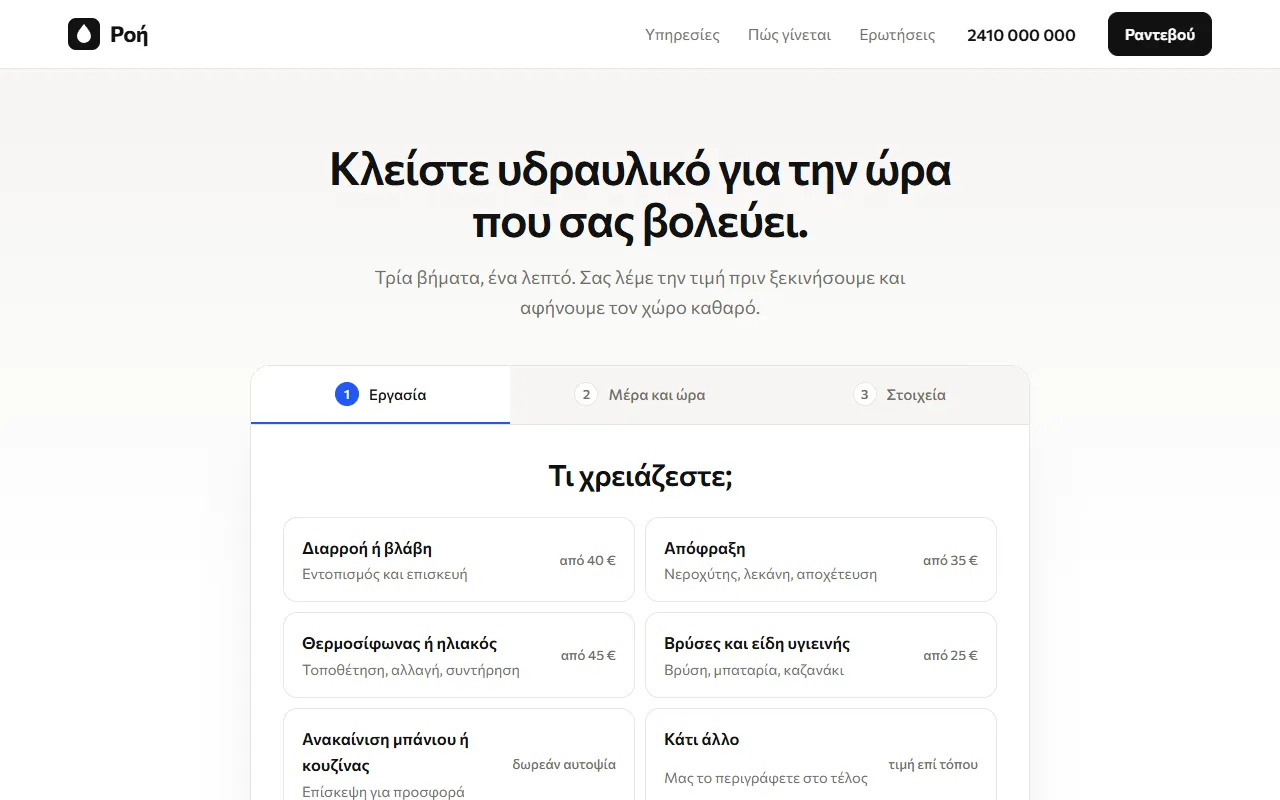Pick the Κάτι άλλο service option
The width and height of the screenshot is (1280, 800).
coord(821,755)
